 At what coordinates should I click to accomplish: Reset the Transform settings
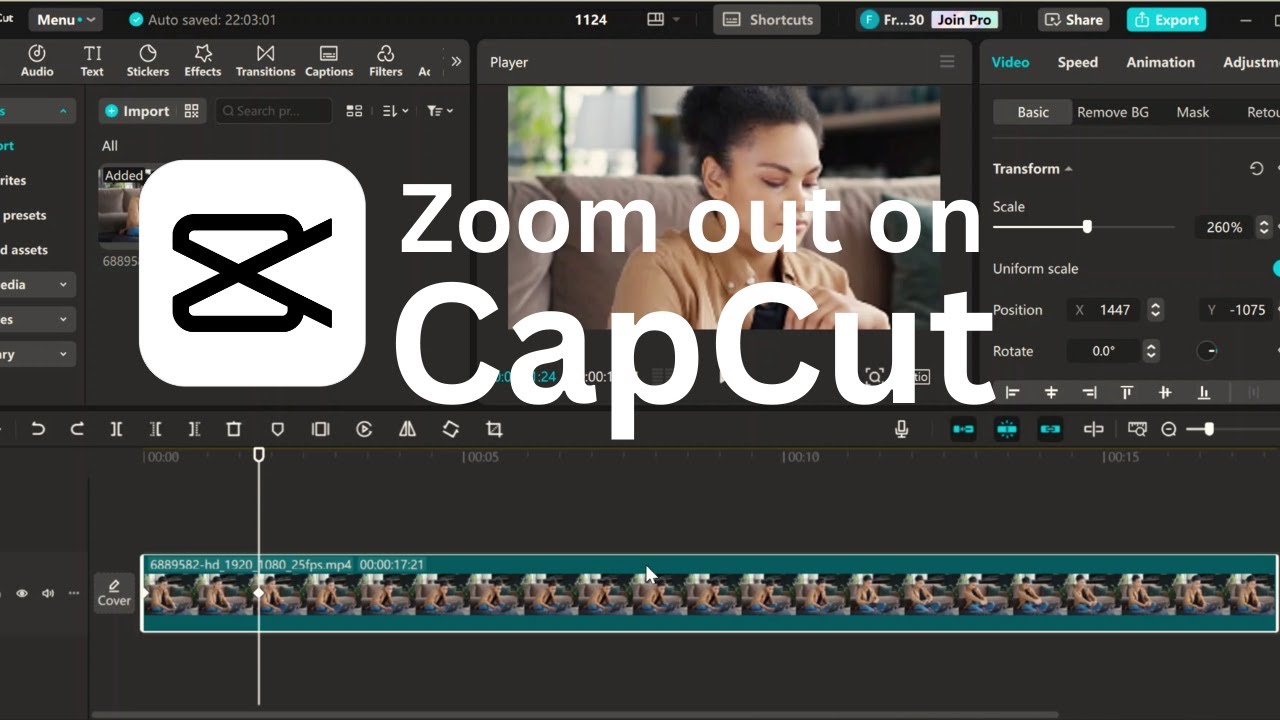(1257, 169)
